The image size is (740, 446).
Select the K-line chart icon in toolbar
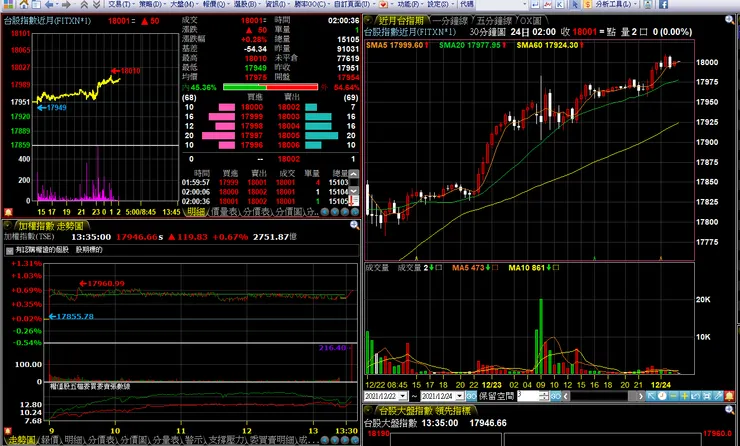[x=560, y=4]
